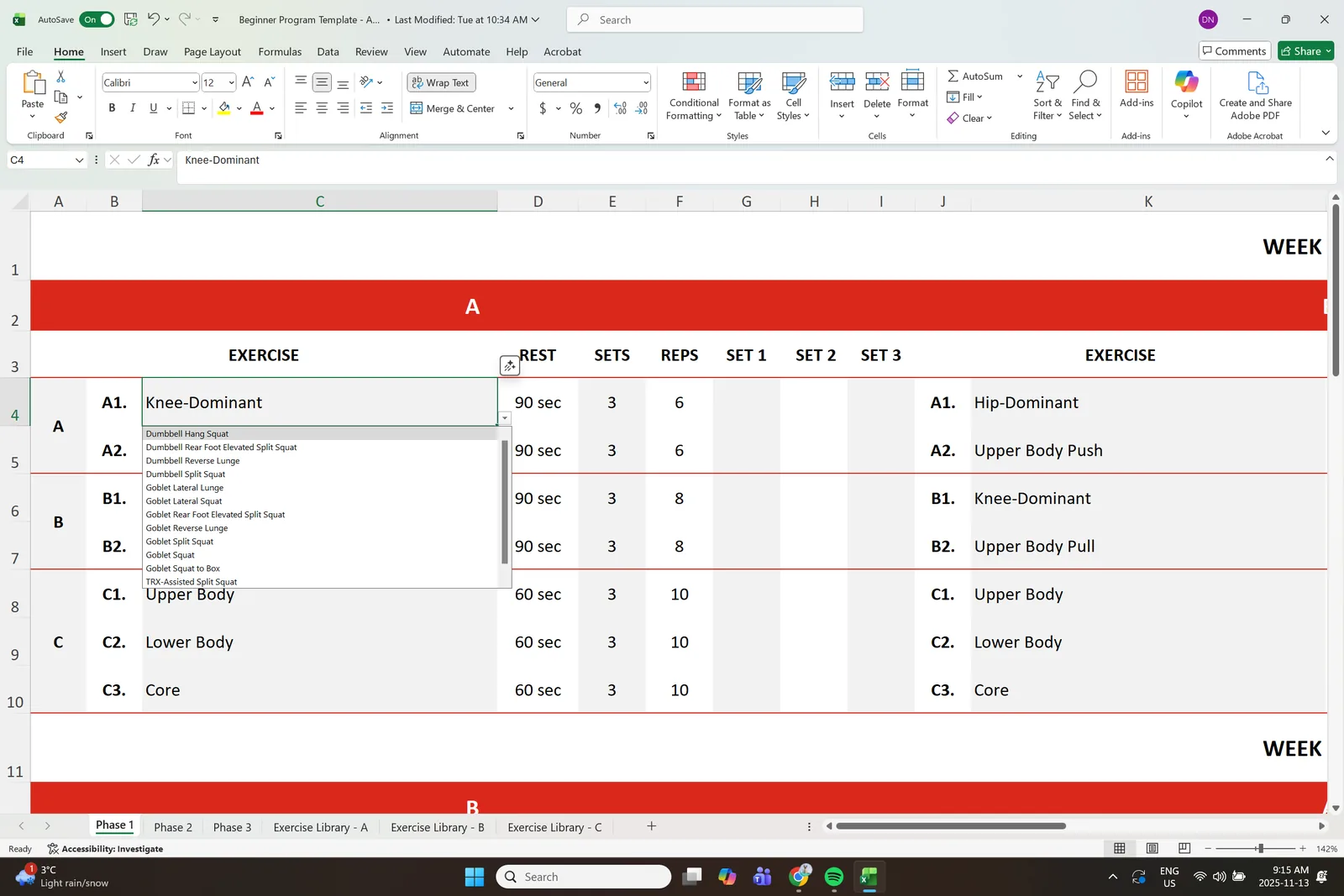Toggle Align Left horizontal alignment

[x=301, y=107]
